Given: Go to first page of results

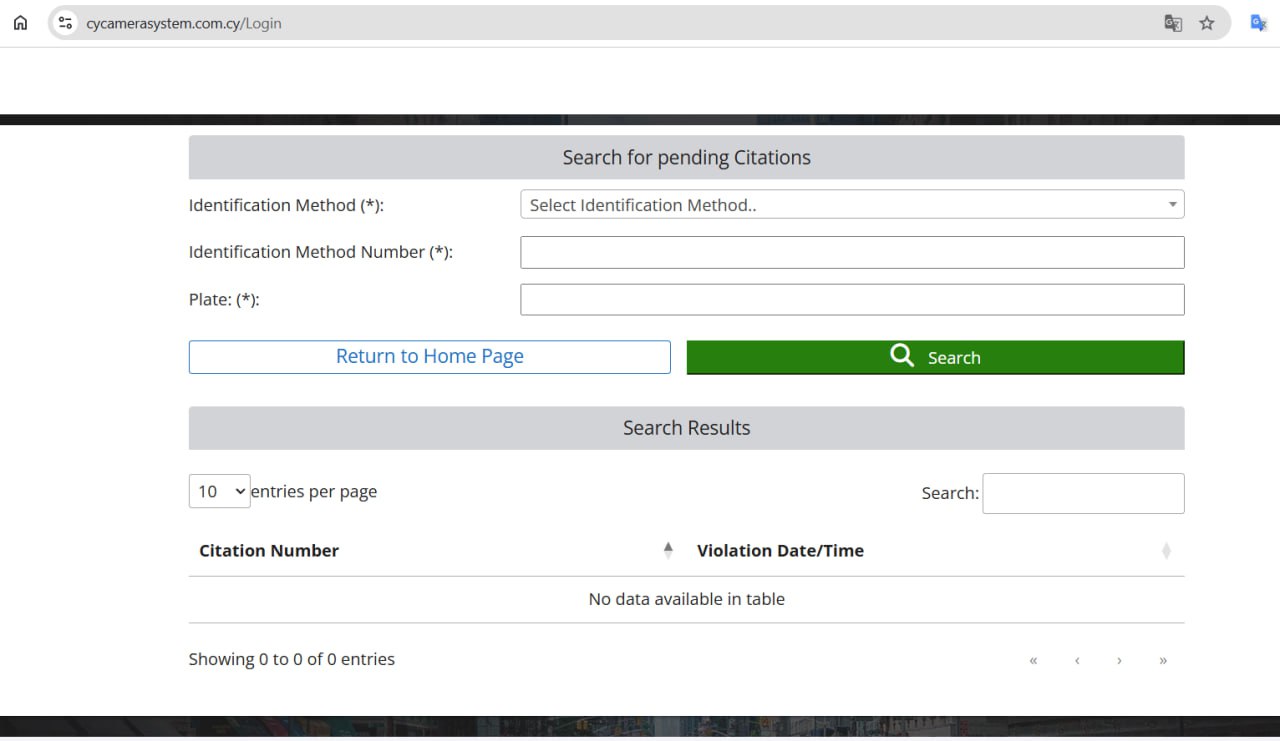Looking at the screenshot, I should point(1033,660).
